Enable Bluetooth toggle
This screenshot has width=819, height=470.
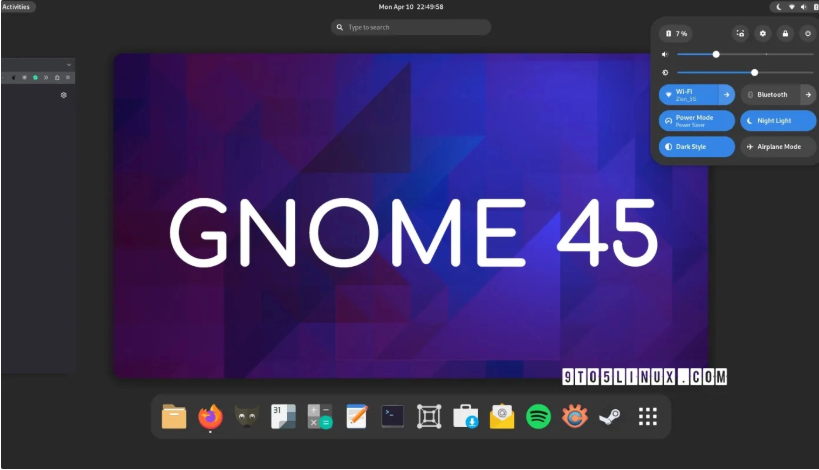770,95
